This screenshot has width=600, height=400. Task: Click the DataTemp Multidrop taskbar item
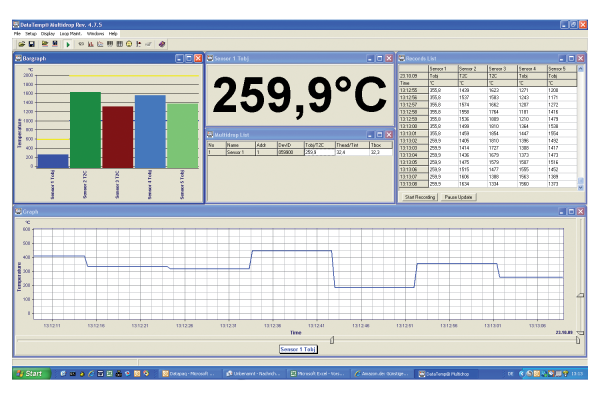pos(446,374)
